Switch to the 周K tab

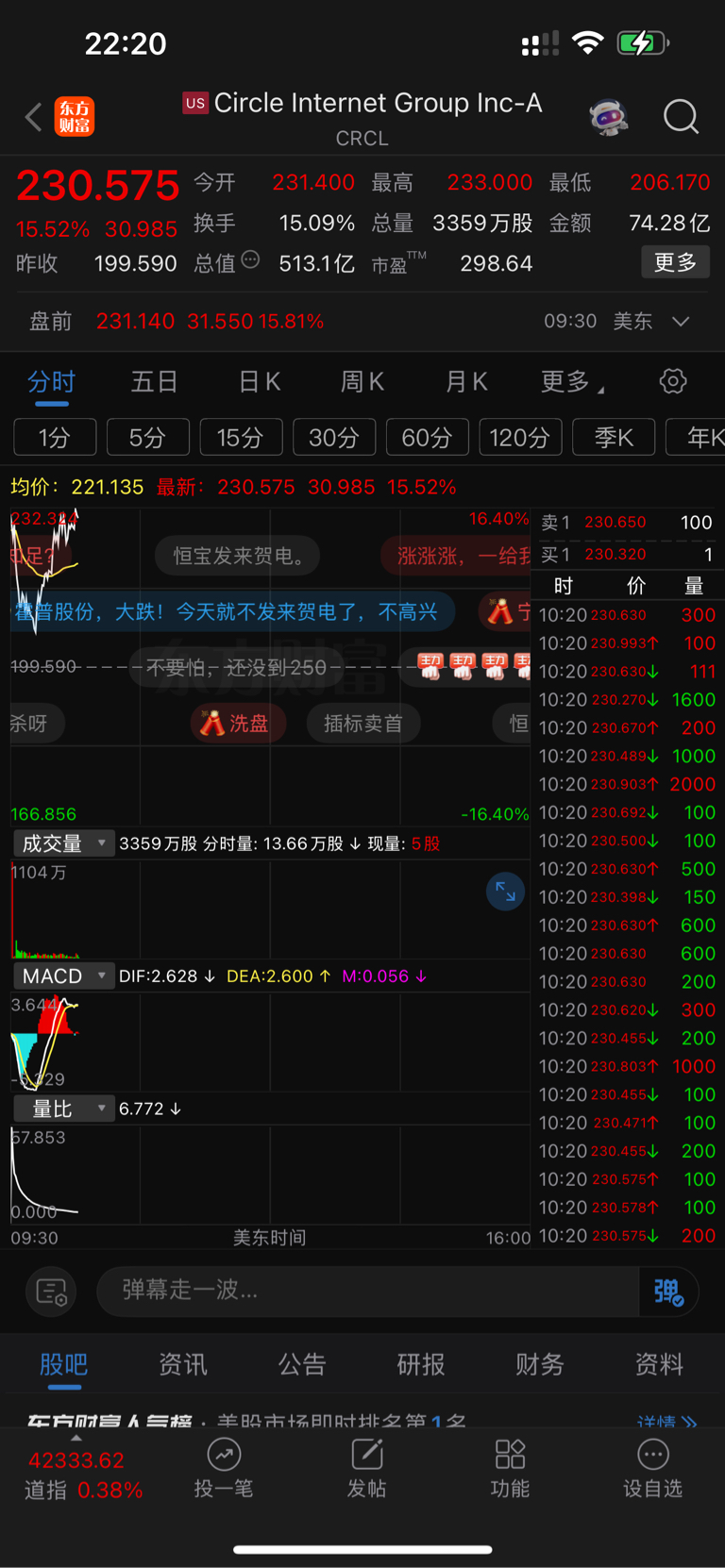tap(362, 381)
